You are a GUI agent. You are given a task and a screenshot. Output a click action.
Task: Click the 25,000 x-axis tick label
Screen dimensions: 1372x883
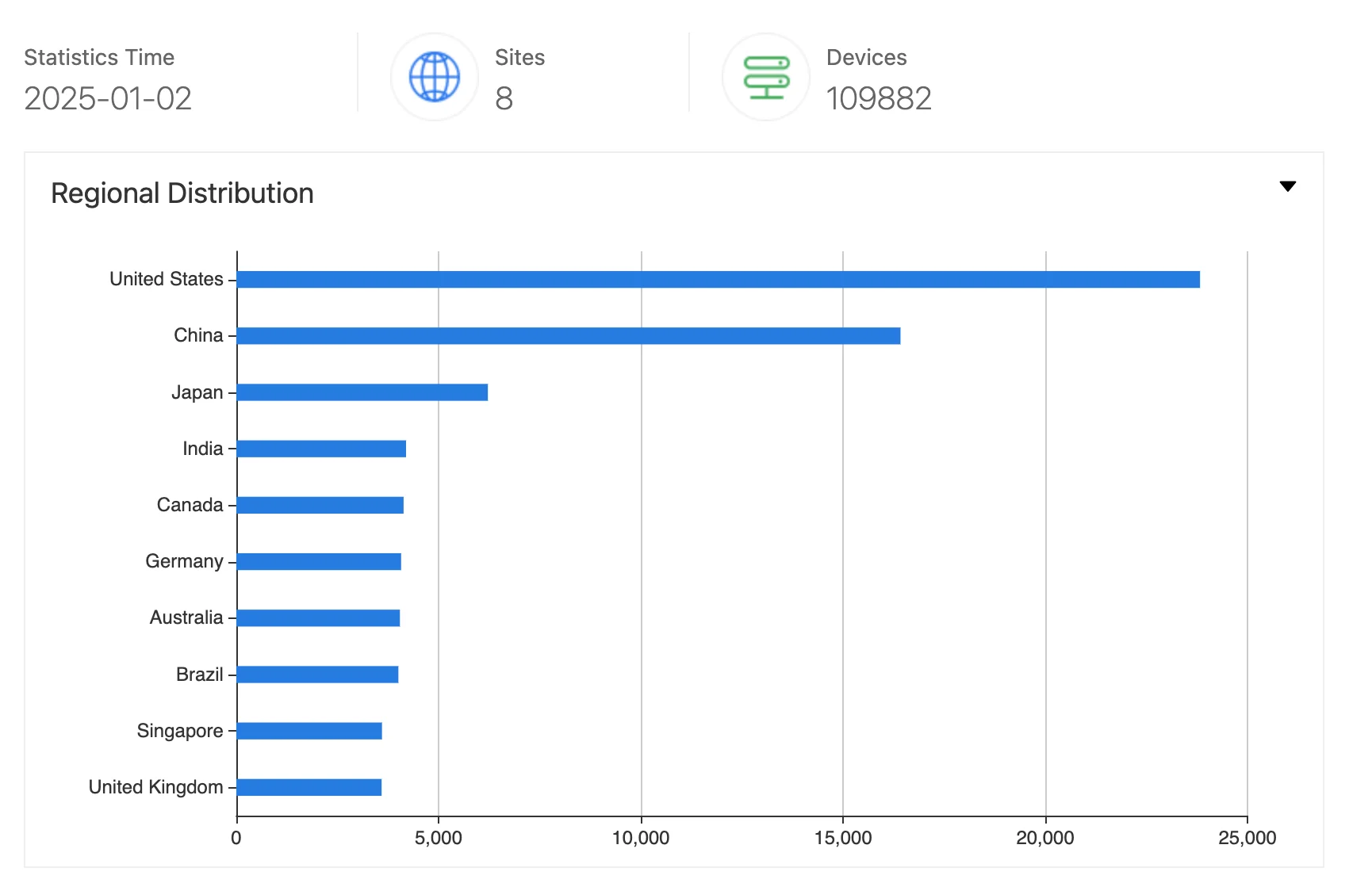tap(1247, 838)
